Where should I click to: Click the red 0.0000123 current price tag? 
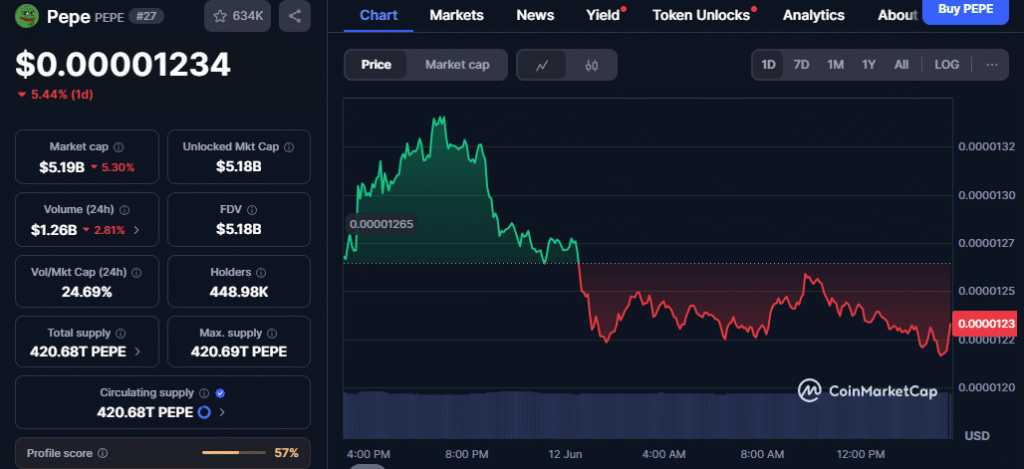pyautogui.click(x=987, y=323)
